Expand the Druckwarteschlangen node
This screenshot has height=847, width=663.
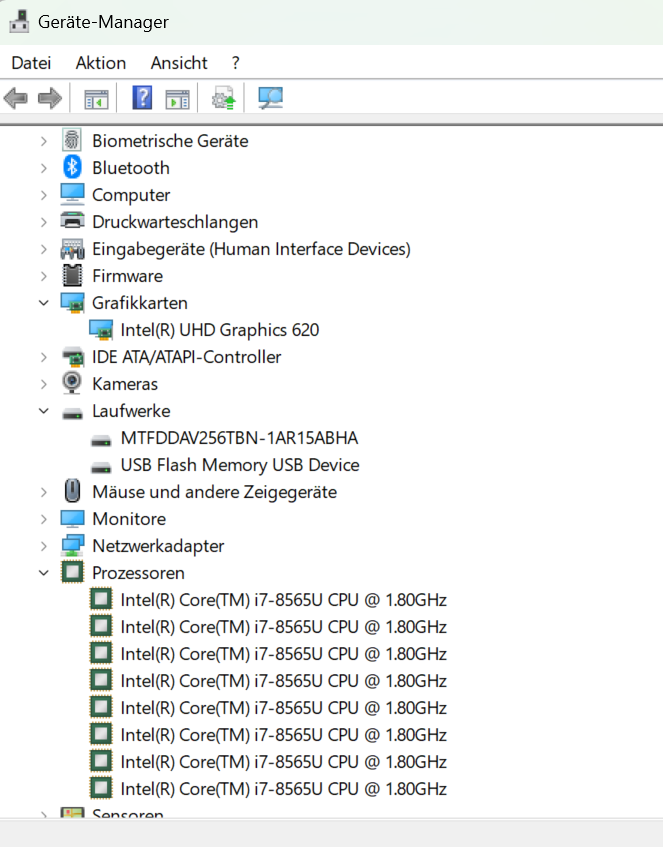pos(44,222)
